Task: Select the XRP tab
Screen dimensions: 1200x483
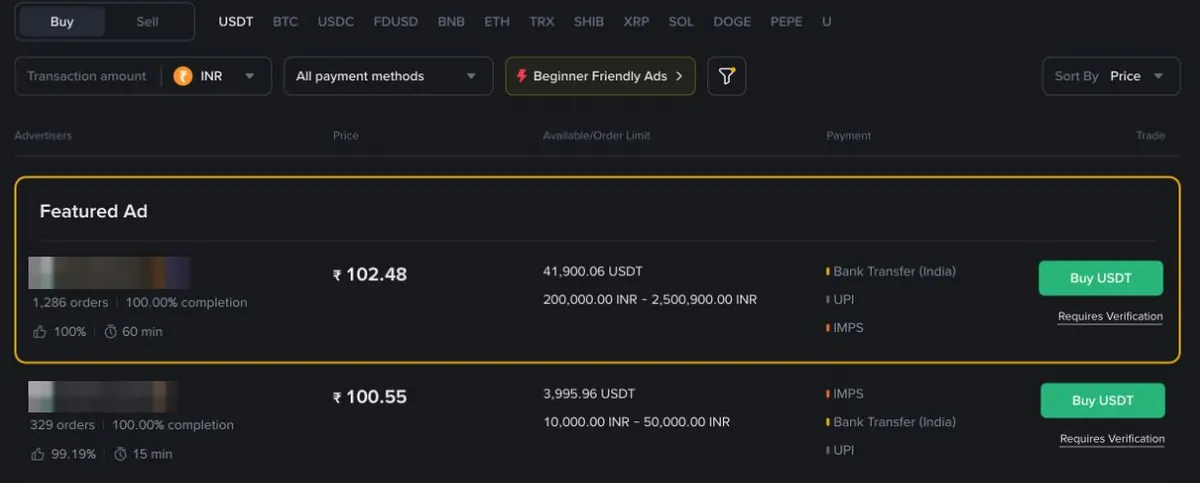Action: [636, 21]
